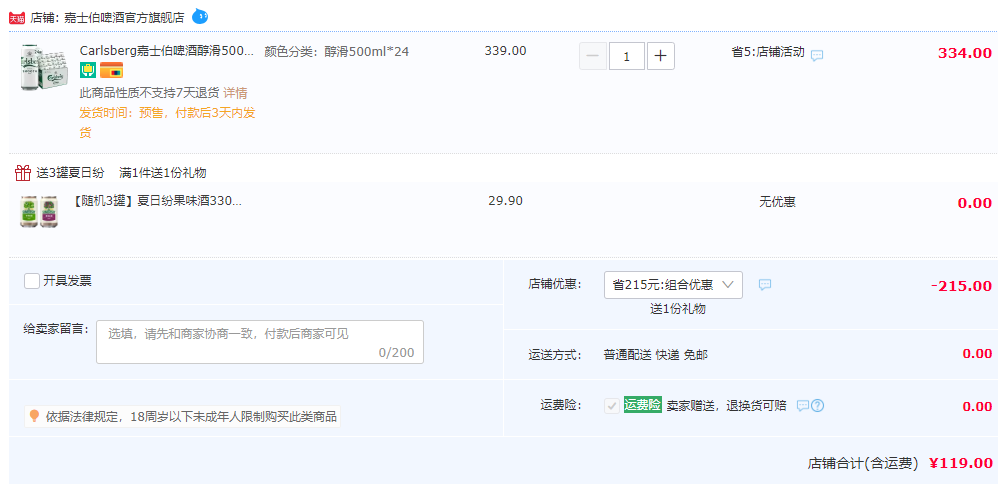Click the 18周岁以下未成年人 legal notice text
Screen dimensions: 998x484
tap(191, 417)
